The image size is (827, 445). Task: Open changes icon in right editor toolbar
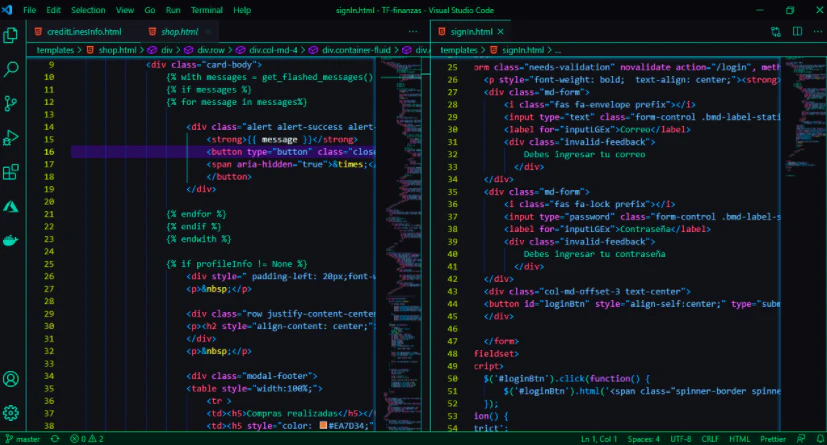pyautogui.click(x=775, y=32)
